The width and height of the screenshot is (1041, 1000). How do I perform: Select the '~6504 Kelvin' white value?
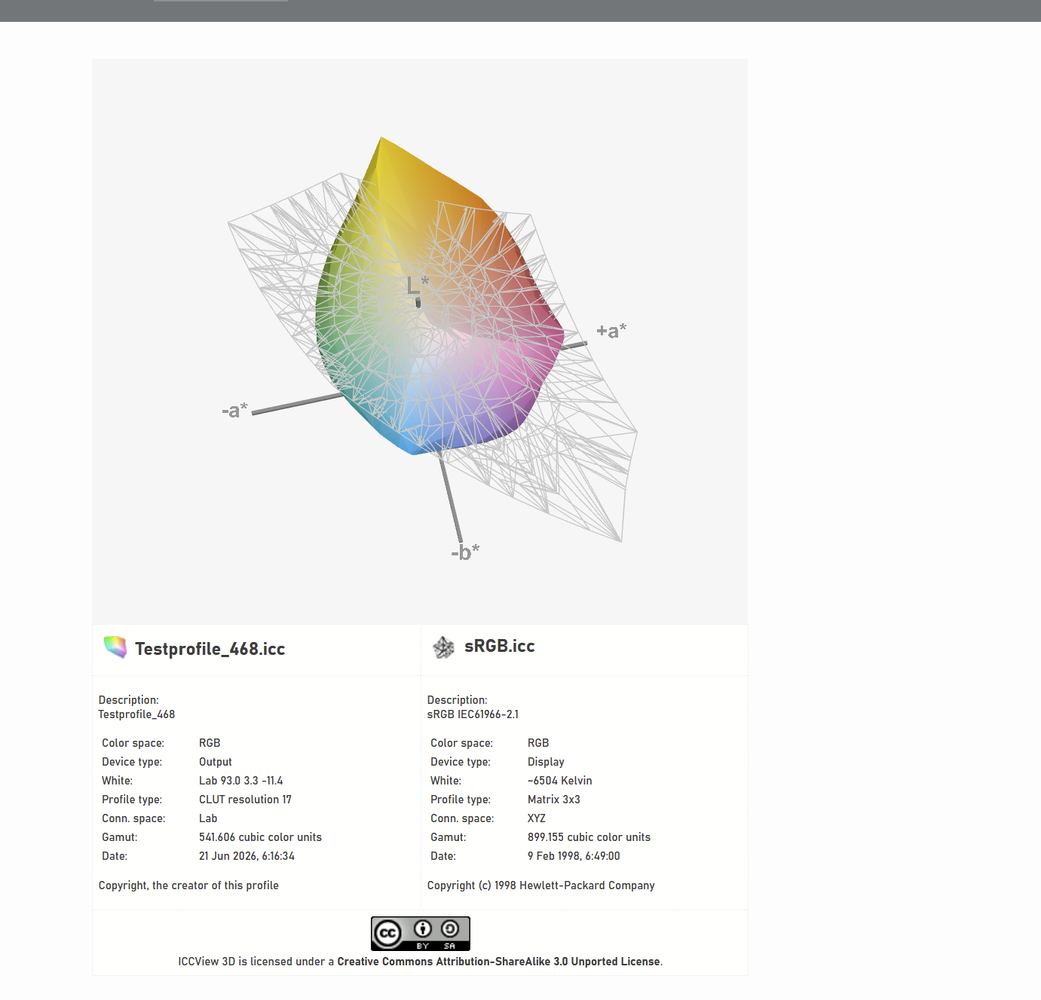[560, 781]
